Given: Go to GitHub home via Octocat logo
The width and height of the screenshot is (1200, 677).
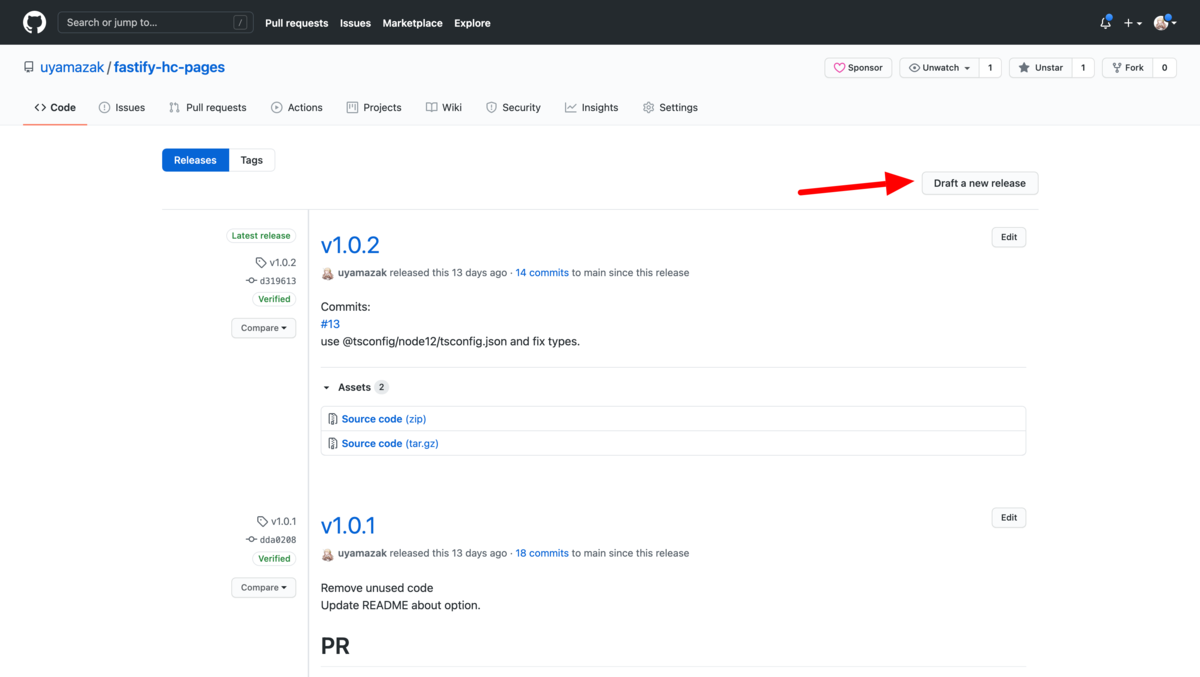Looking at the screenshot, I should [34, 22].
